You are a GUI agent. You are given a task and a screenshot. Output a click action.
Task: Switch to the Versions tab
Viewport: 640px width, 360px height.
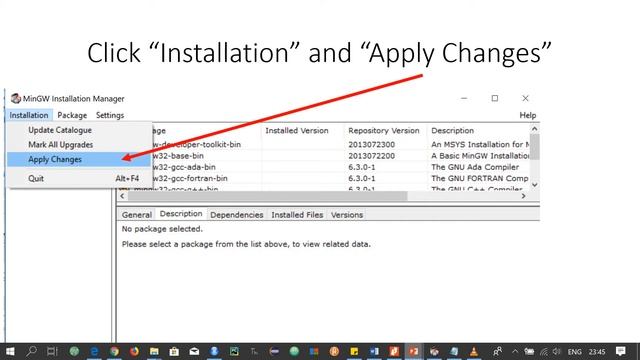(x=347, y=215)
